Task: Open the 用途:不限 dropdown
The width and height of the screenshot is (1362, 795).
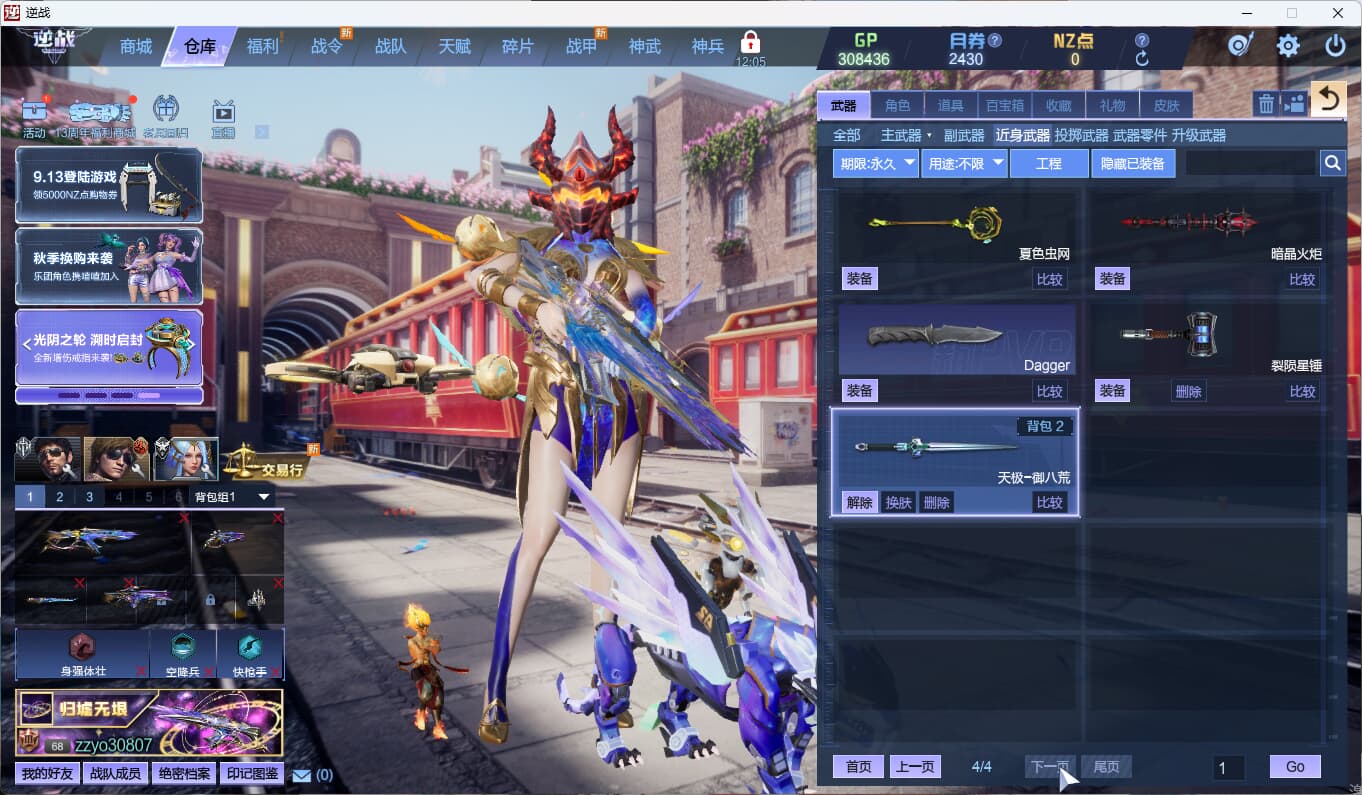Action: [x=964, y=163]
